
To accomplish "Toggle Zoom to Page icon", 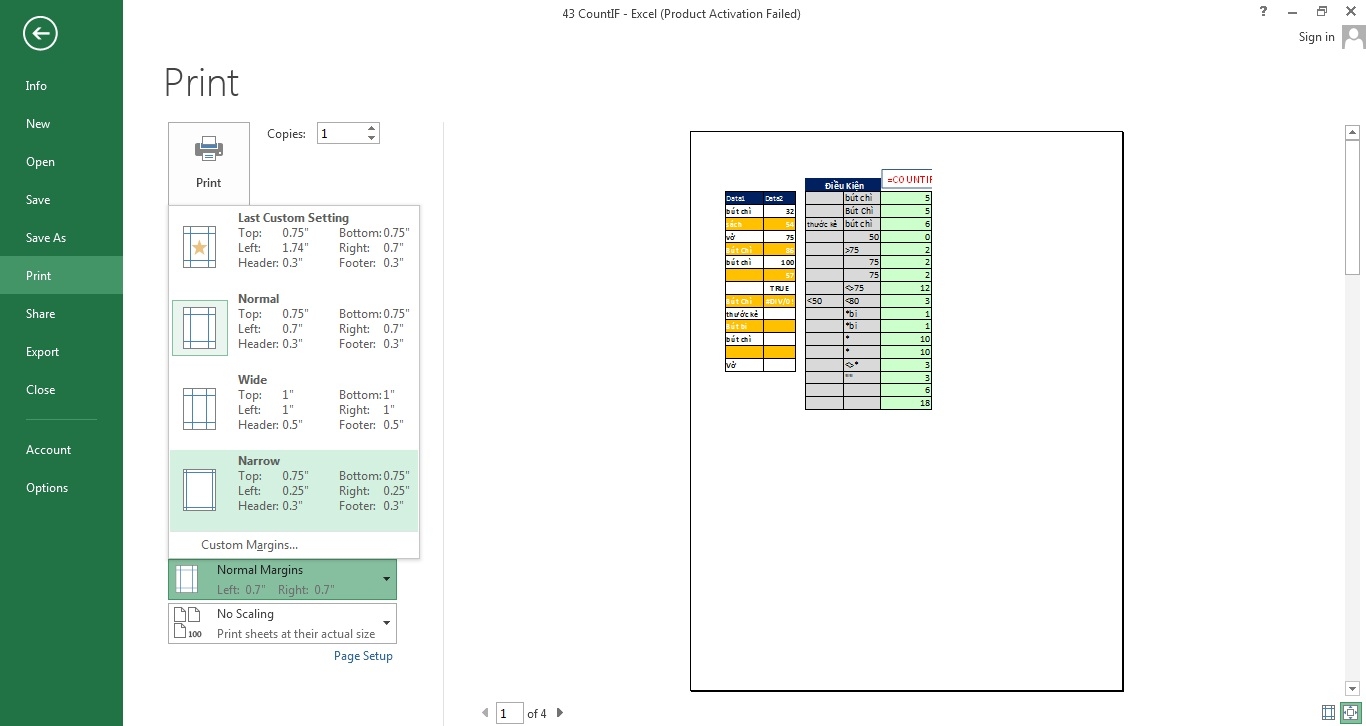I will click(x=1349, y=713).
